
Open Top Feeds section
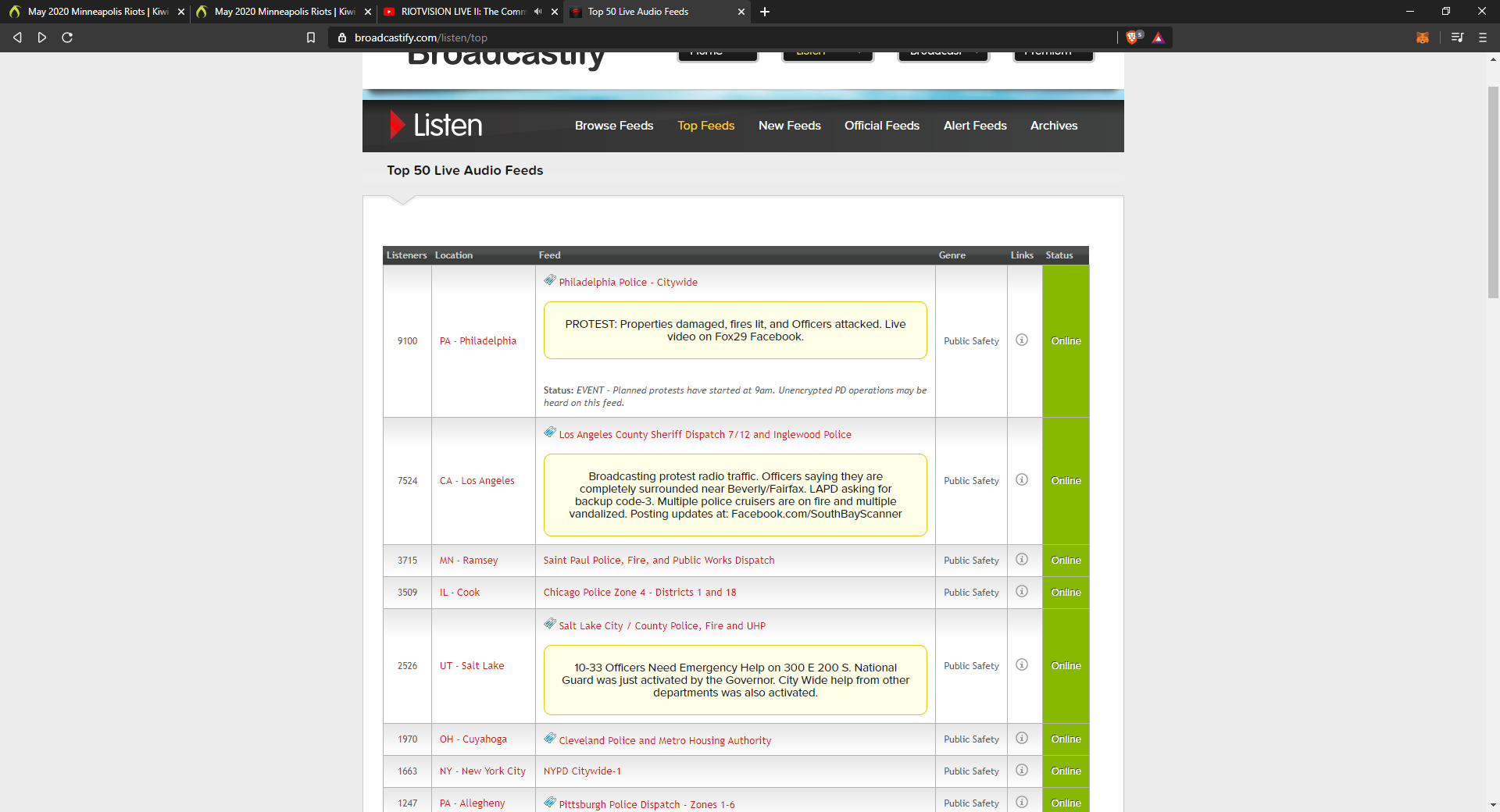click(x=706, y=126)
